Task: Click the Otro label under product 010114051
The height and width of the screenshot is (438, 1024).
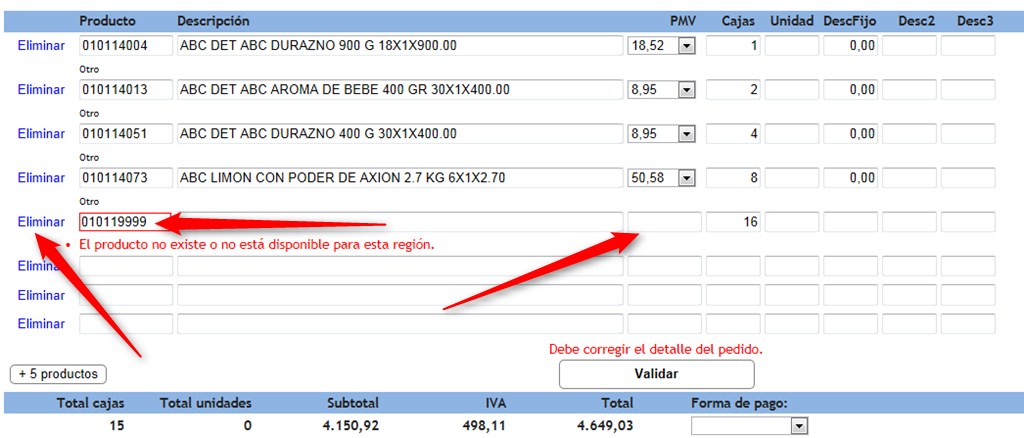Action: point(89,157)
